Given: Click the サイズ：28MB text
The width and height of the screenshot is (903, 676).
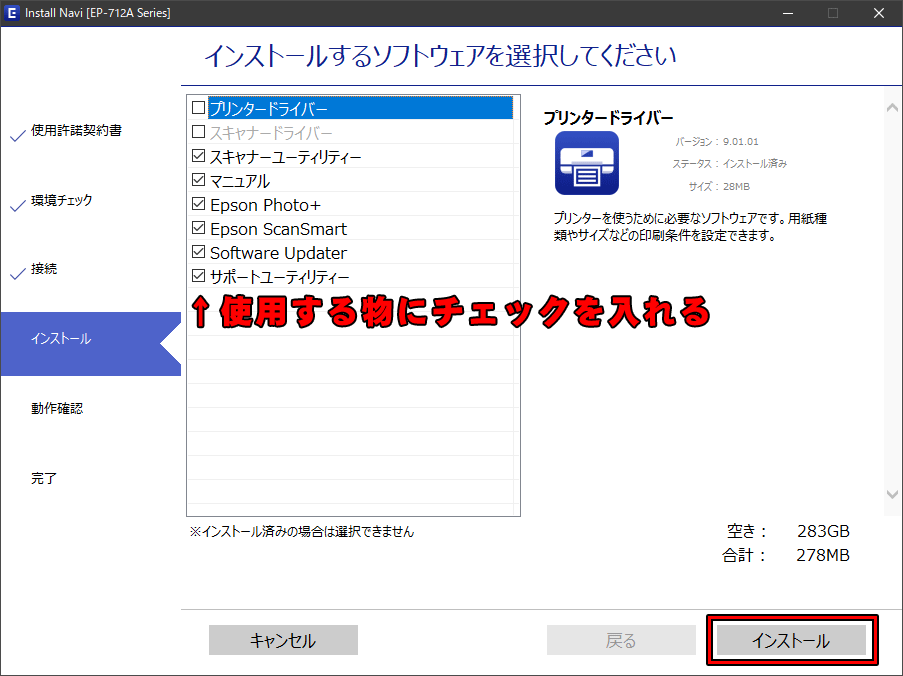Looking at the screenshot, I should tap(719, 187).
